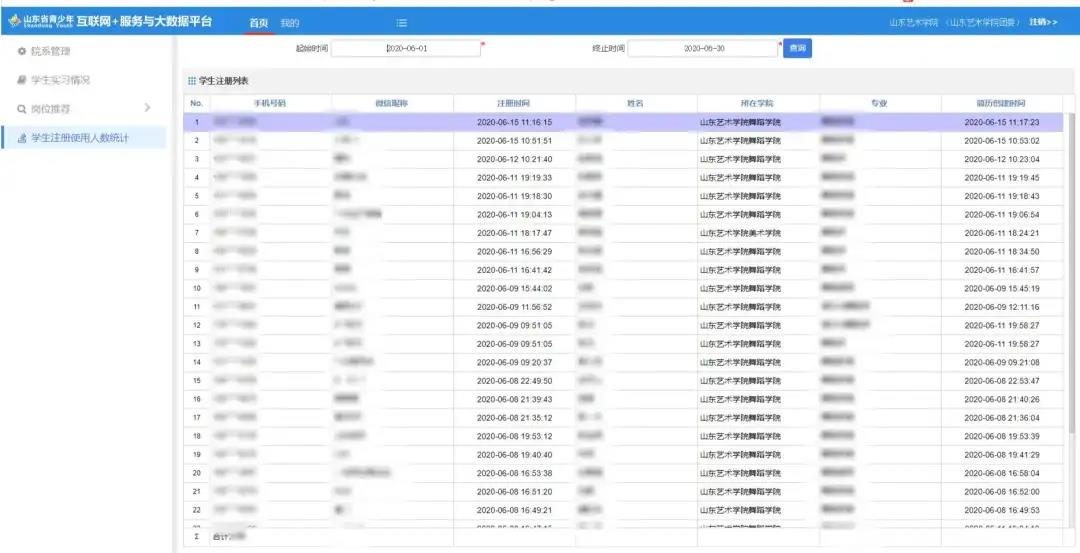
Task: Sort by the 注册时间 column header
Action: click(514, 103)
